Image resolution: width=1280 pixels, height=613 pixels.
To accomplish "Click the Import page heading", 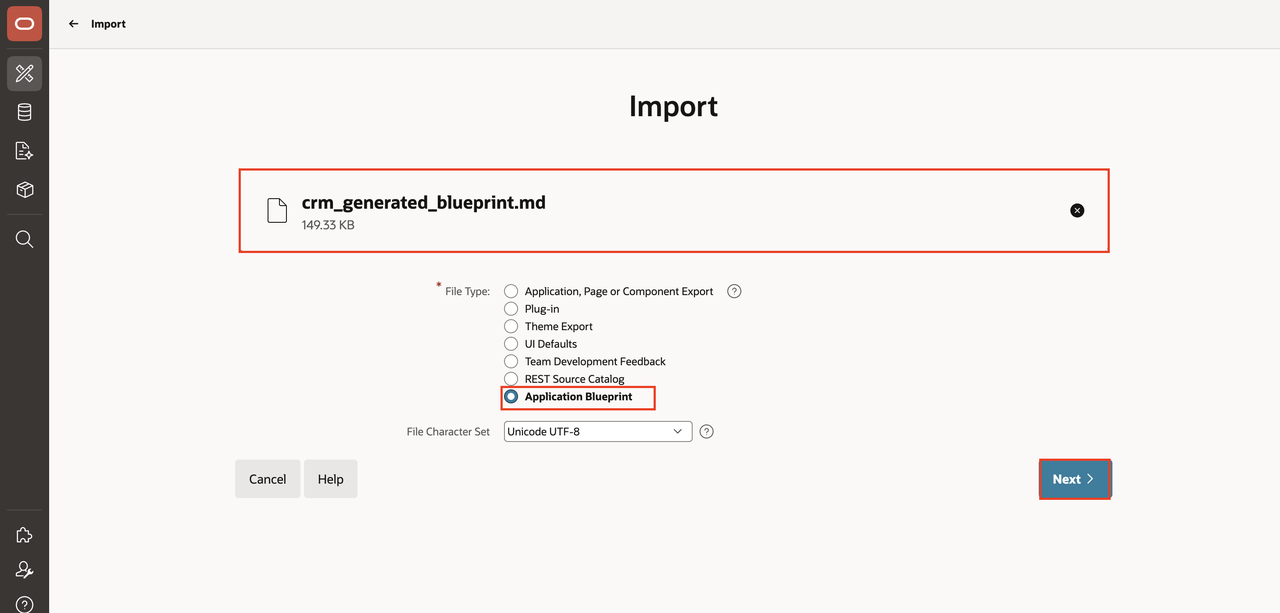I will (x=673, y=106).
